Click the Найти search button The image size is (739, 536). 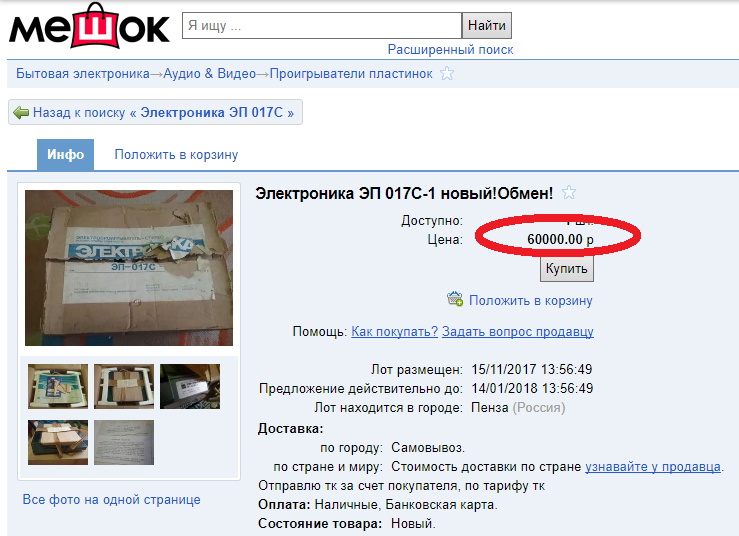[x=487, y=25]
